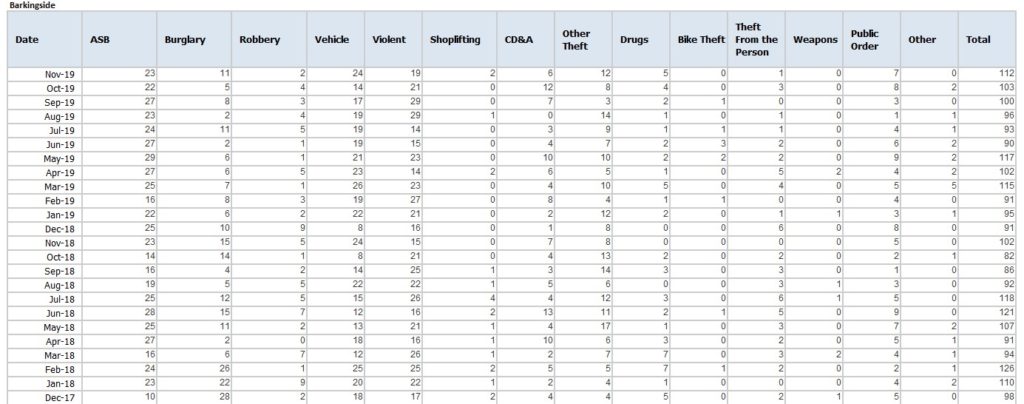Select the Drugs column header
Viewport: 1024px width, 404px height.
tap(634, 40)
